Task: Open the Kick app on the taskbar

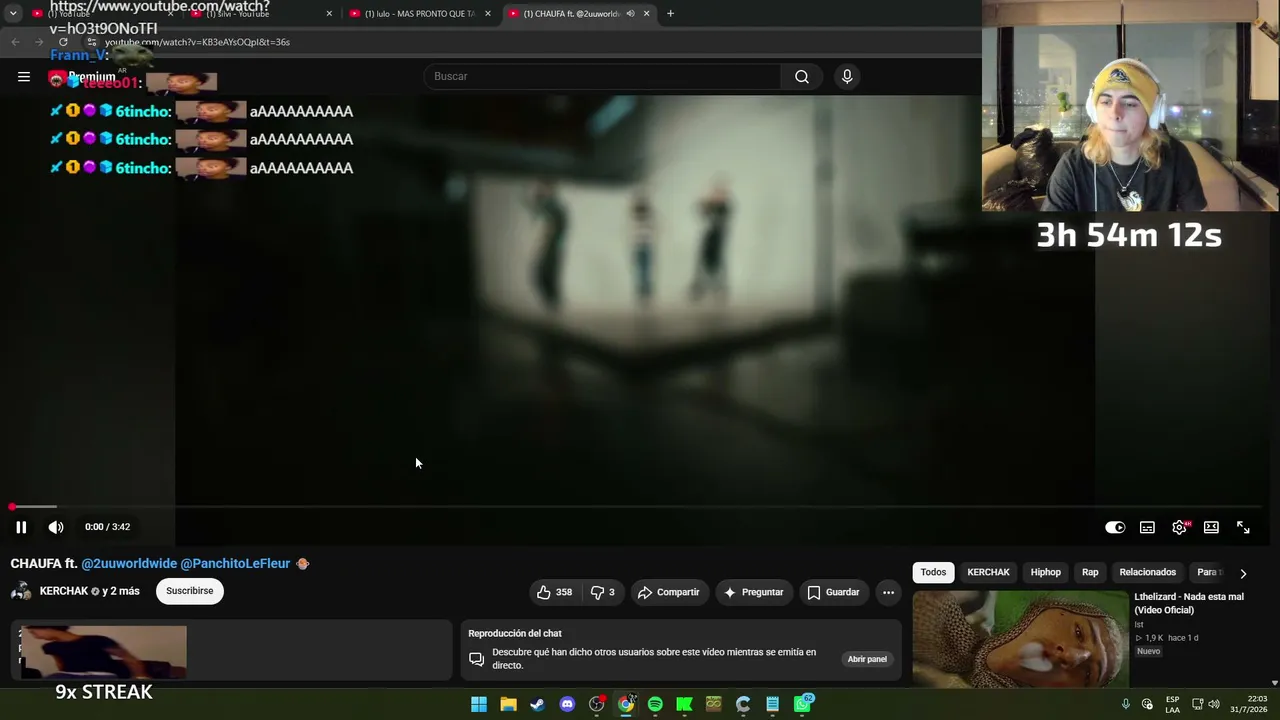Action: (x=684, y=704)
